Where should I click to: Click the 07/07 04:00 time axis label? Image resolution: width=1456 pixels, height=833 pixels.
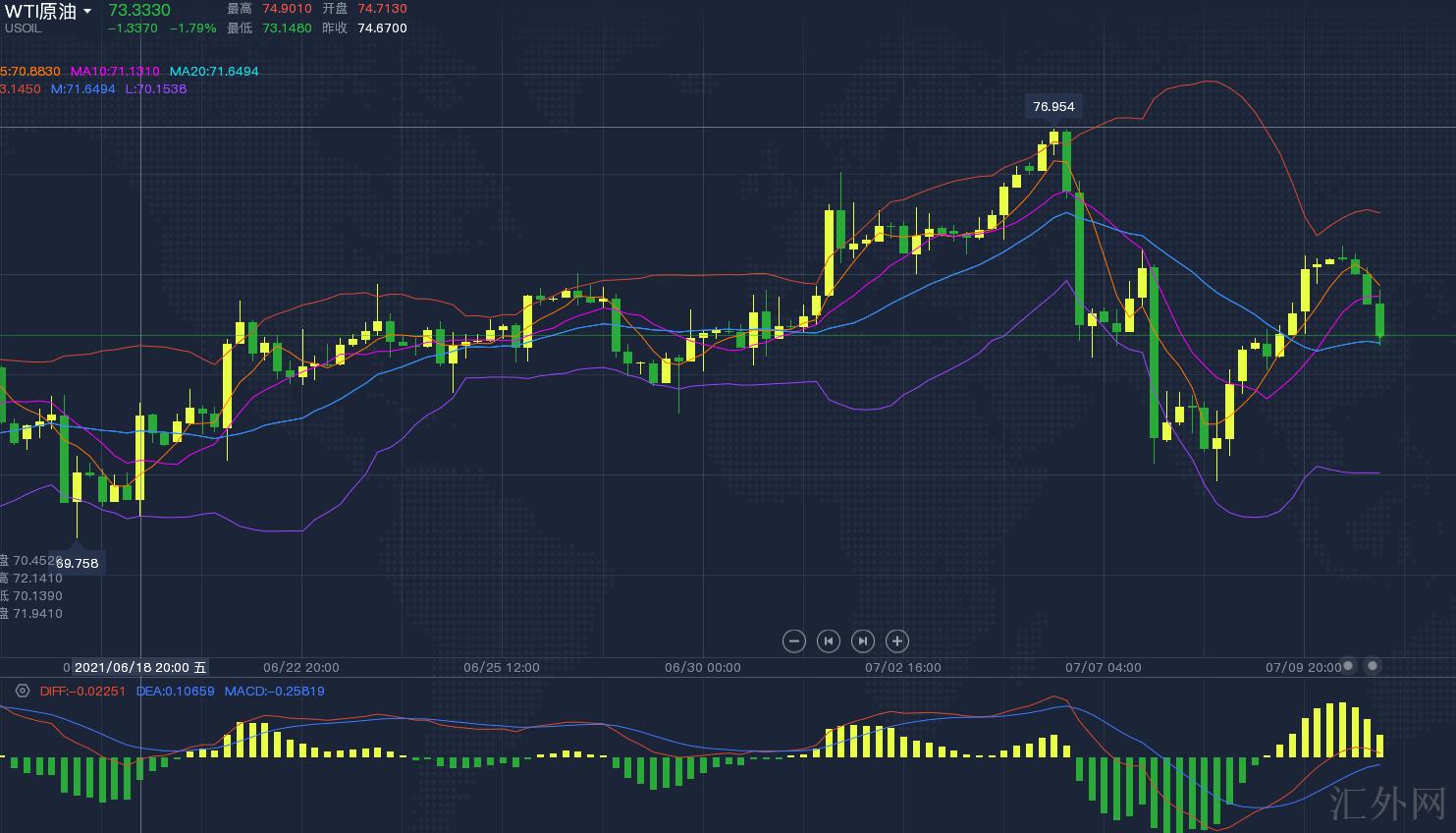pyautogui.click(x=1103, y=667)
